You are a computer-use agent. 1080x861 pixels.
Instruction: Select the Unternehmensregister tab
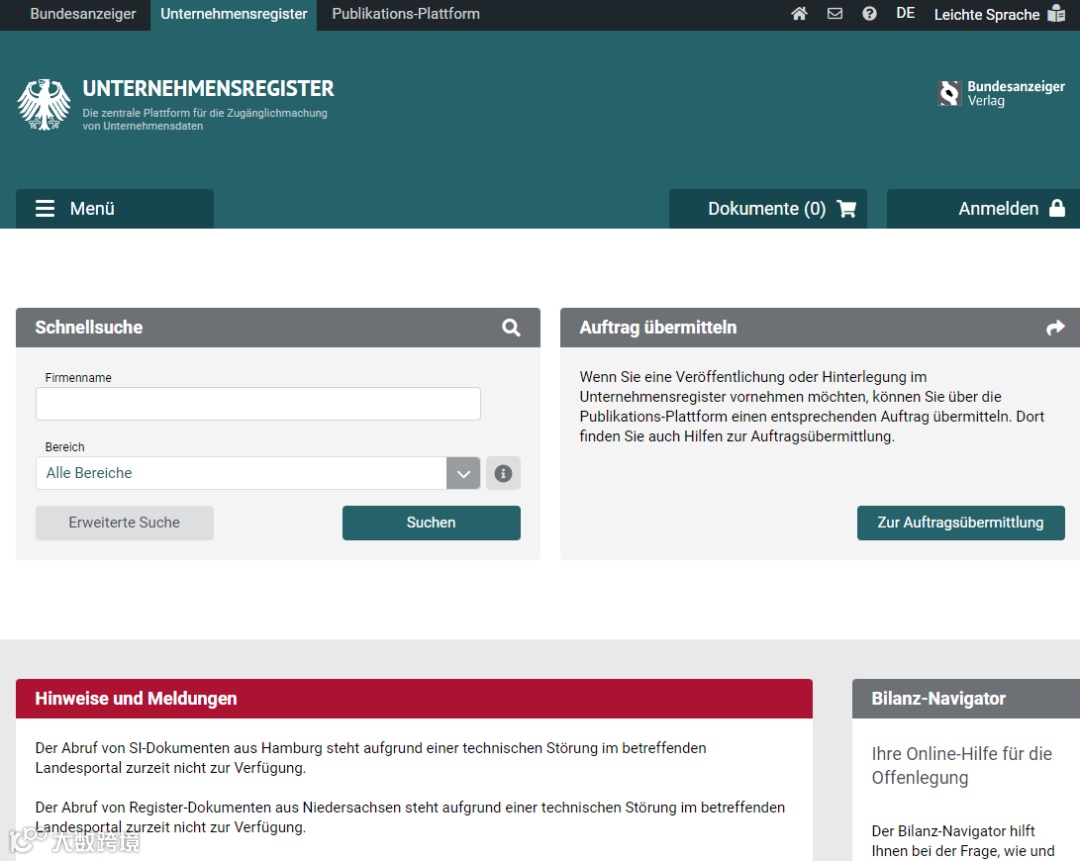coord(233,14)
